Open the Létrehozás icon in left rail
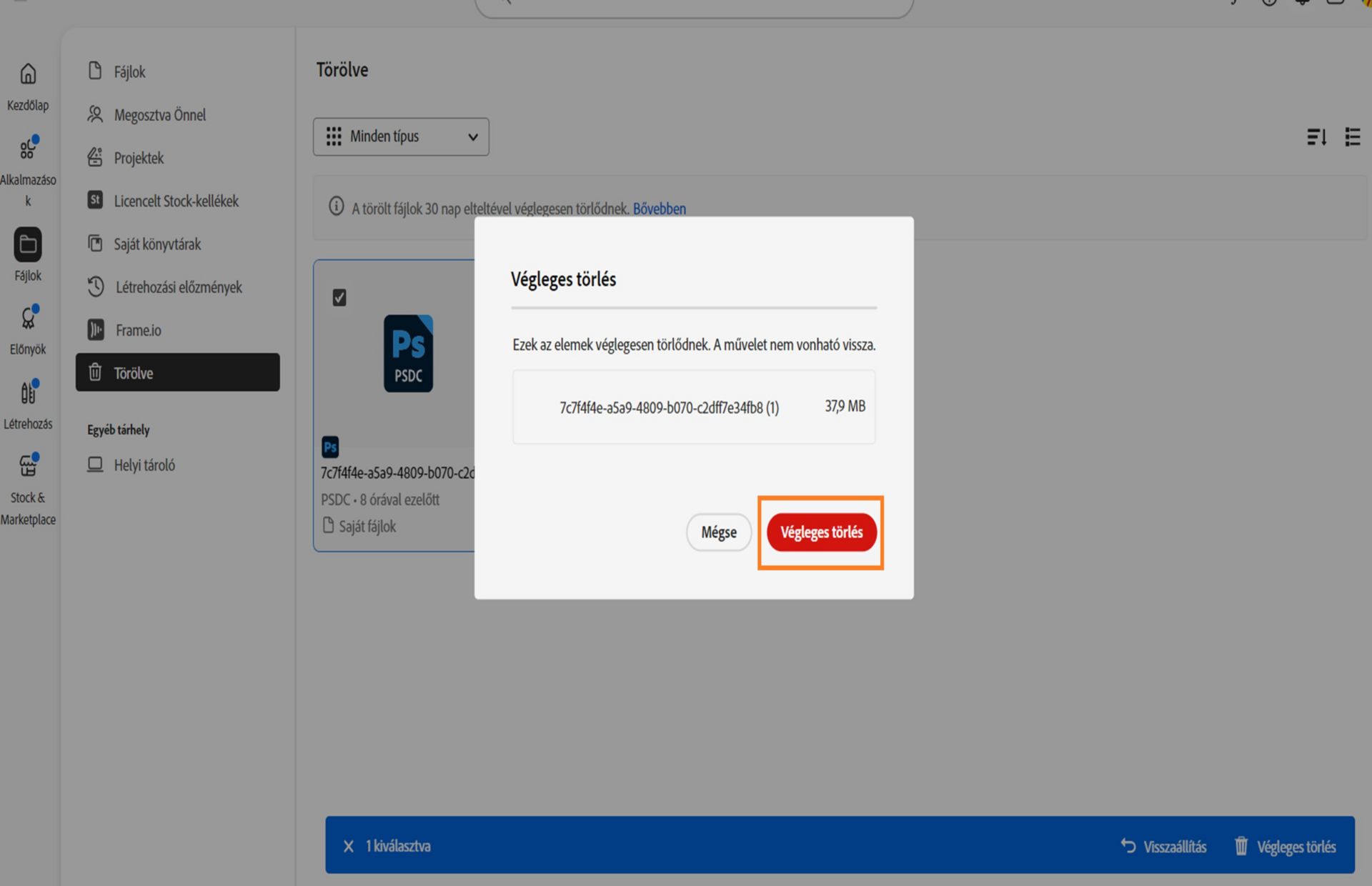Image resolution: width=1372 pixels, height=886 pixels. pyautogui.click(x=28, y=392)
